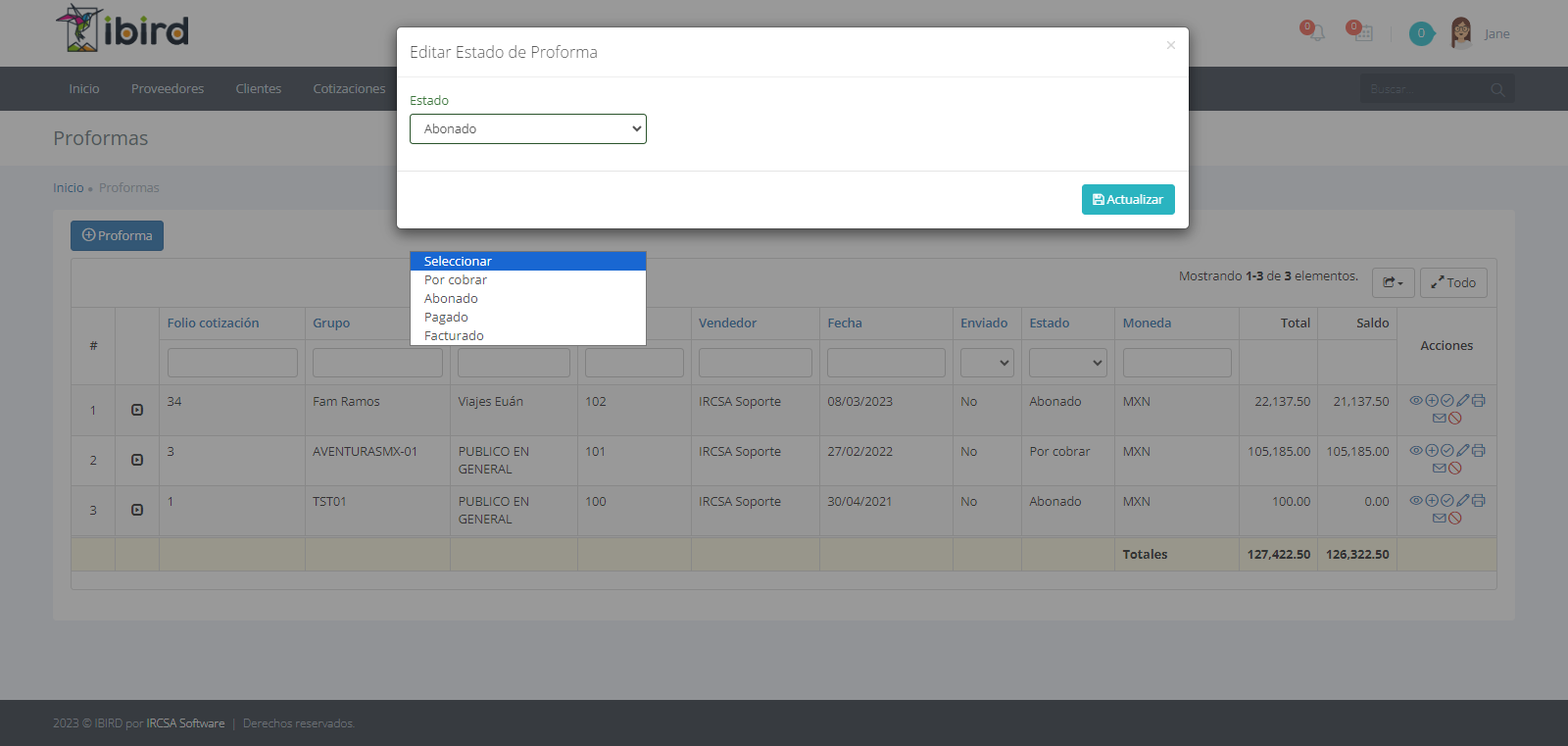
Task: Open Cotizaciones menu
Action: [x=349, y=88]
